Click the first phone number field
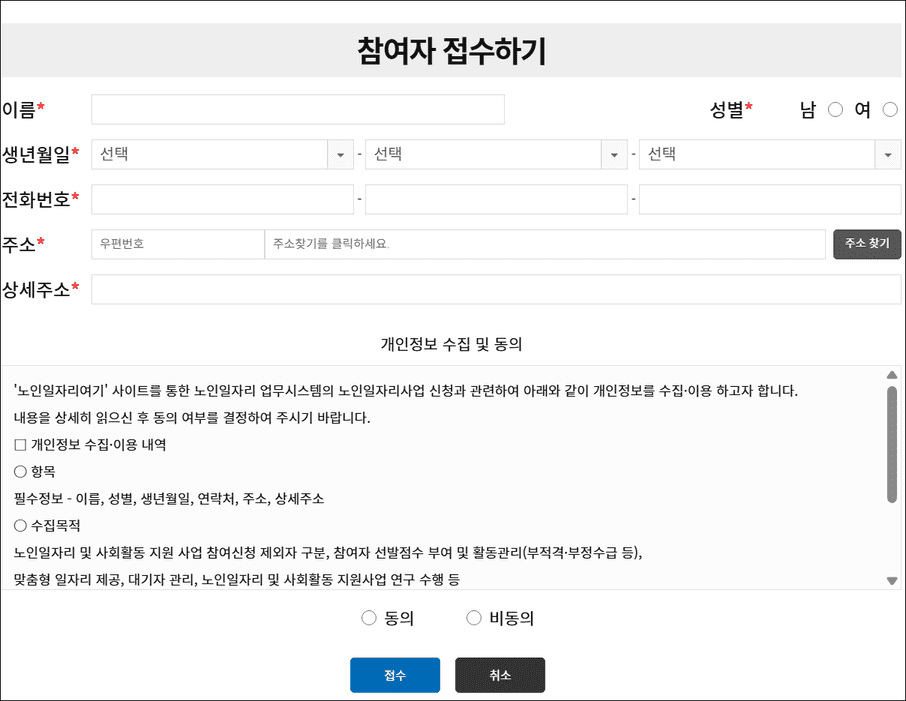 point(220,199)
